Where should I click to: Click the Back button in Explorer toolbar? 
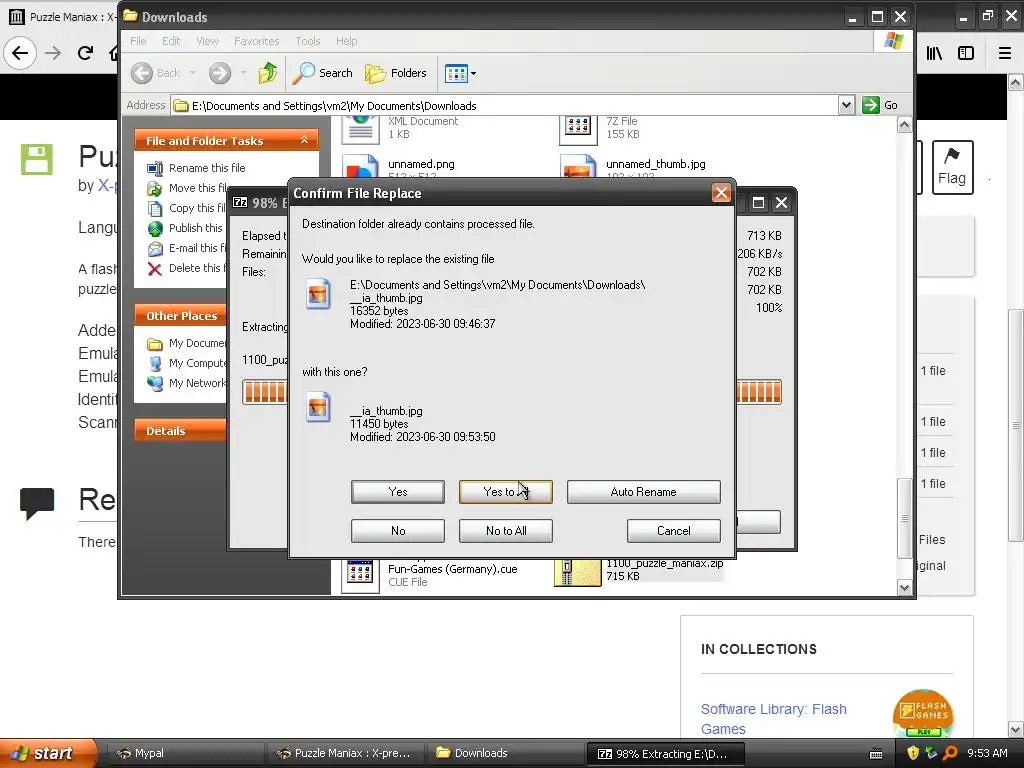click(155, 73)
